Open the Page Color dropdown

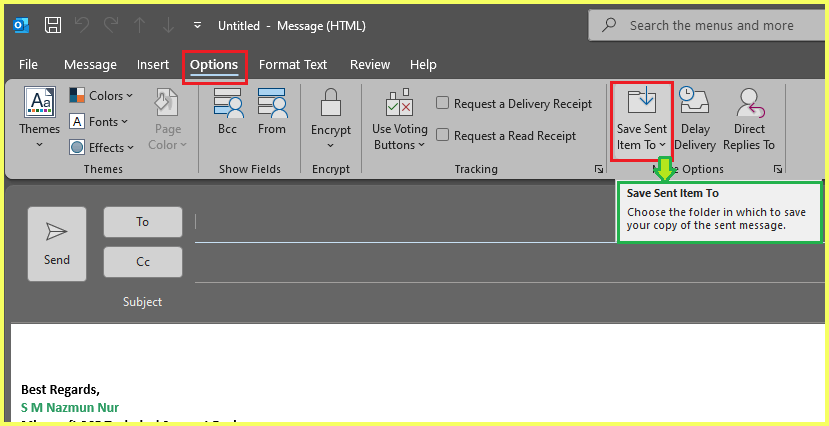pos(168,120)
